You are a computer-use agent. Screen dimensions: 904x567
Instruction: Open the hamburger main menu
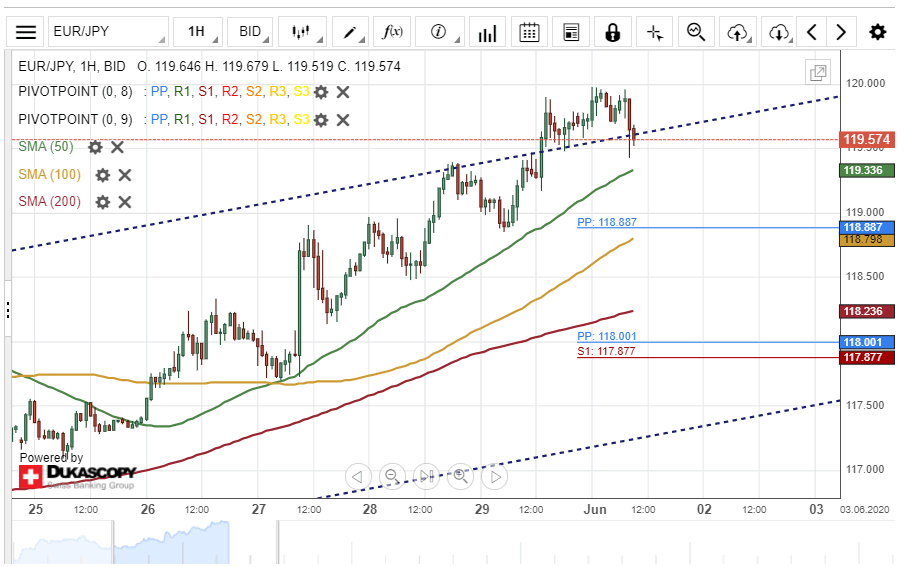click(x=25, y=32)
